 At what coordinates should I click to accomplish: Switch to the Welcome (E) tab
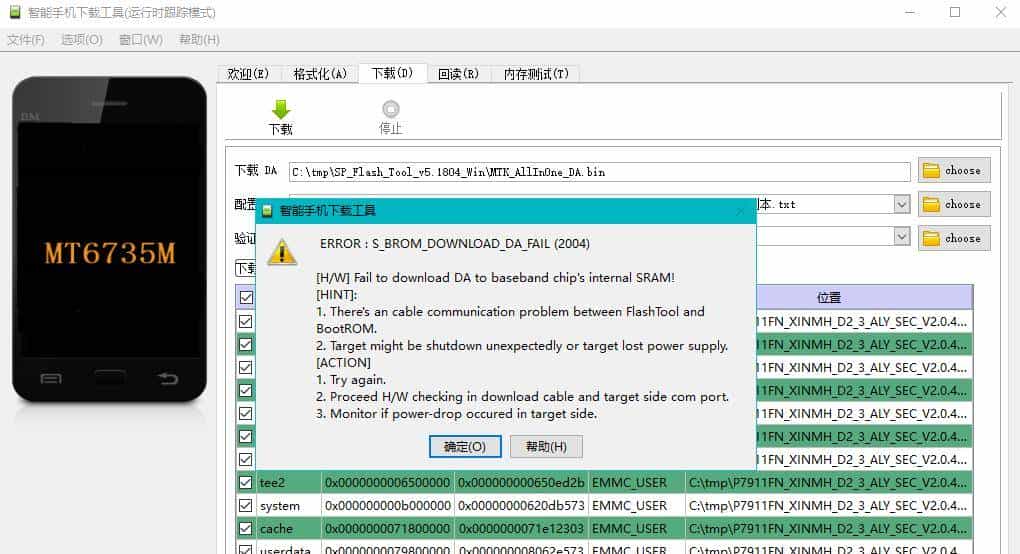coord(248,74)
